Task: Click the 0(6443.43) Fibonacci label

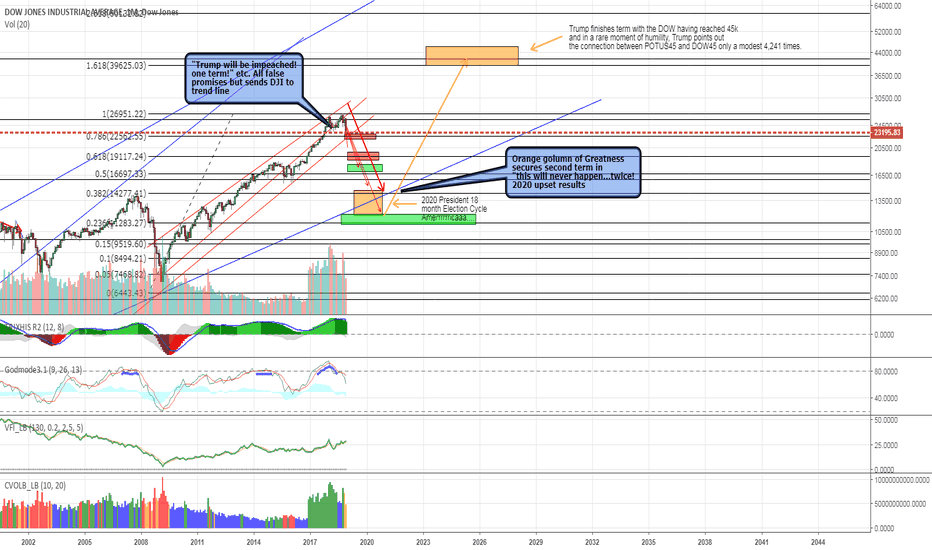Action: pyautogui.click(x=126, y=293)
